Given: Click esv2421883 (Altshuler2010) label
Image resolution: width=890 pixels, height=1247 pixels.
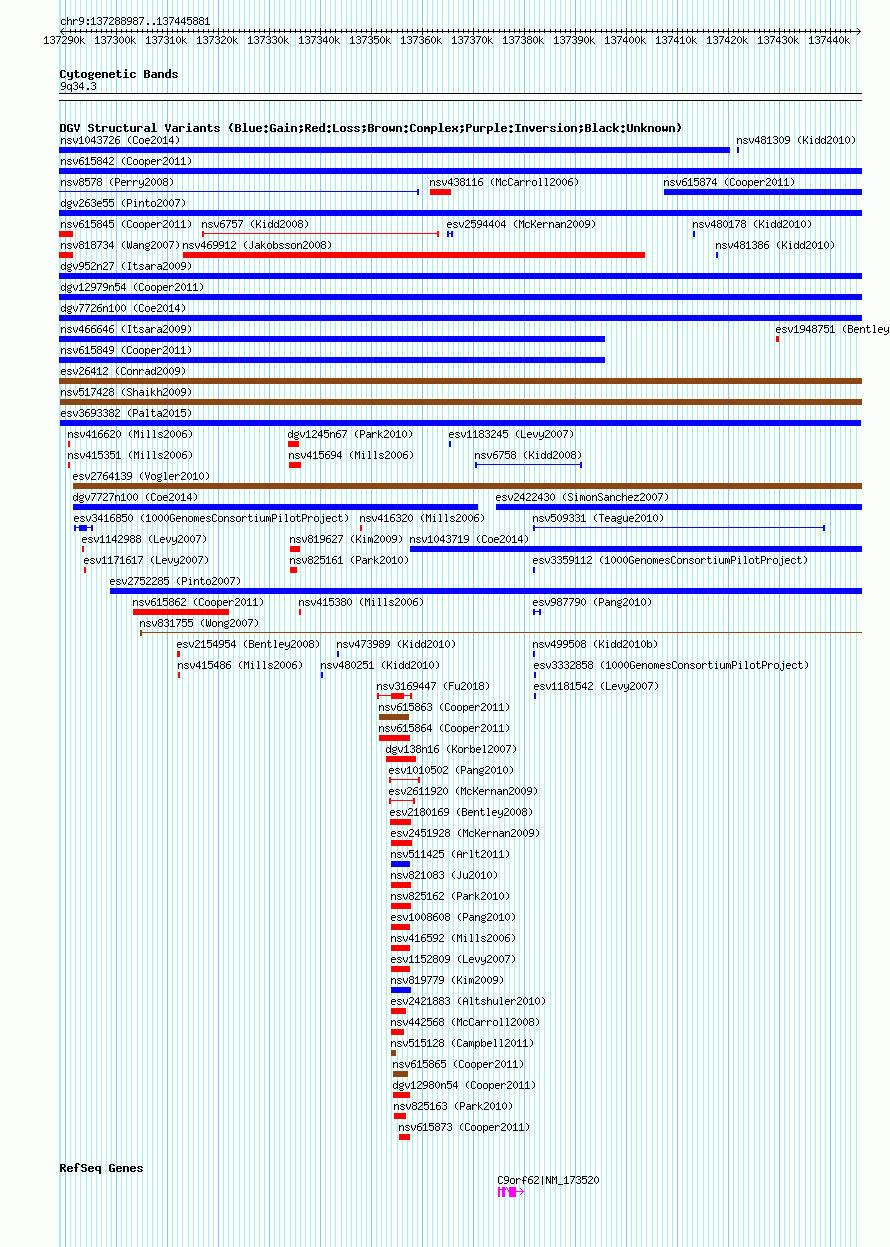Looking at the screenshot, I should (x=469, y=1002).
